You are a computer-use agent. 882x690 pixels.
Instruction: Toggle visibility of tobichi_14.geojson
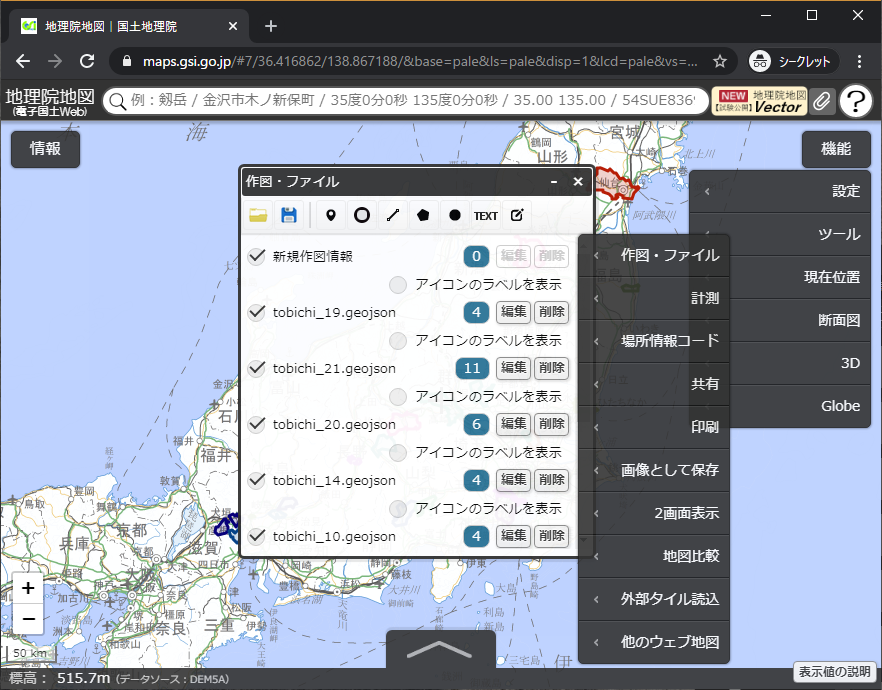256,480
